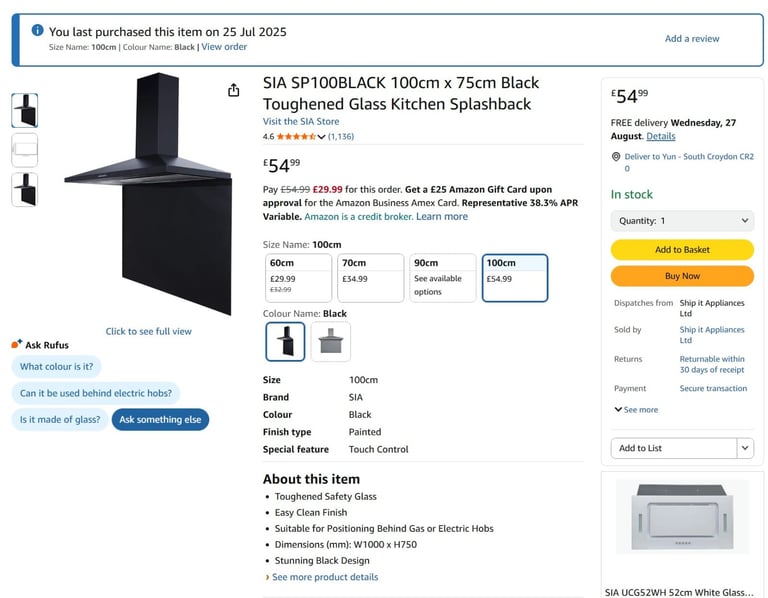Open the Quantity dropdown

click(682, 221)
